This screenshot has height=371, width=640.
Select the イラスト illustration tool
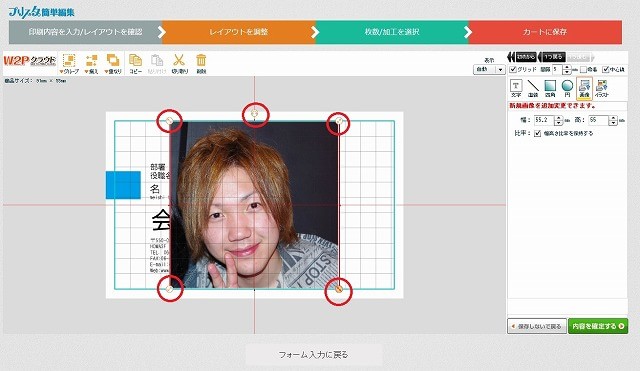click(x=602, y=89)
